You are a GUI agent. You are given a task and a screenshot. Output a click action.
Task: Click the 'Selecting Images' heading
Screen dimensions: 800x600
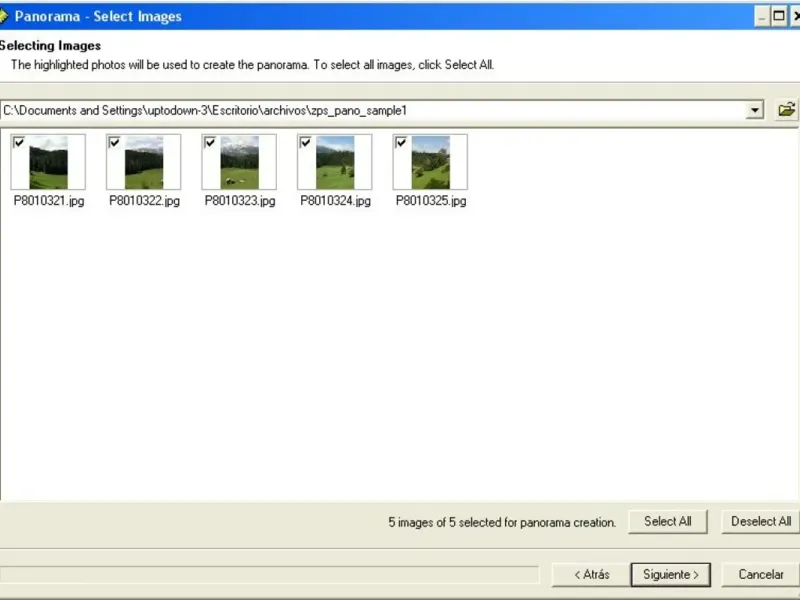pos(50,45)
